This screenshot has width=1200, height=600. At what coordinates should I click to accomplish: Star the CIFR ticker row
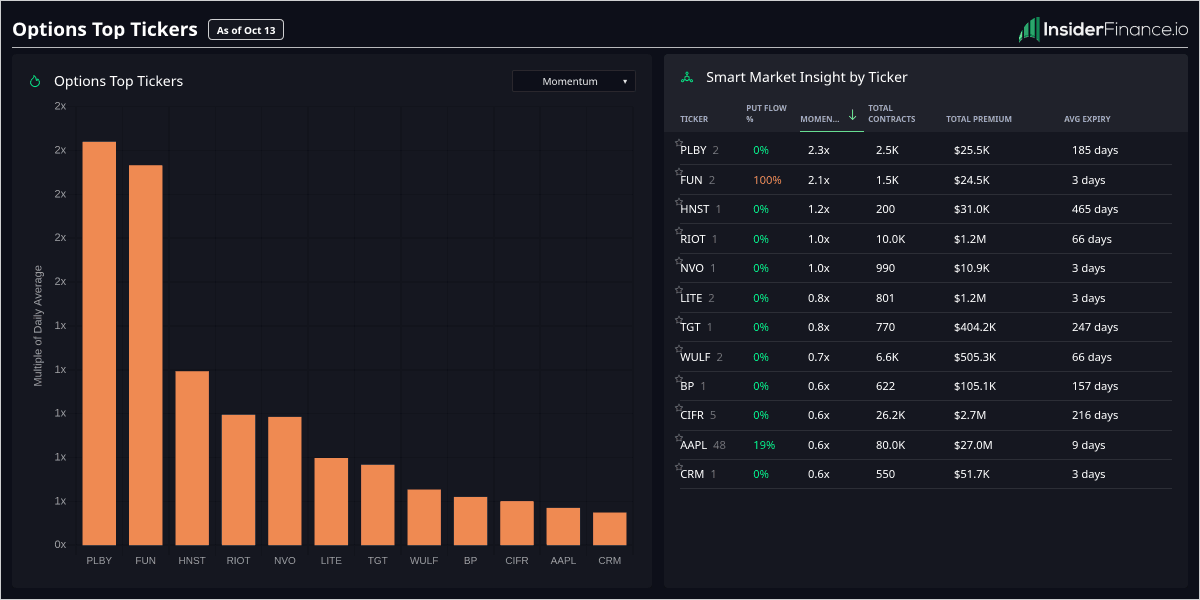coord(679,408)
